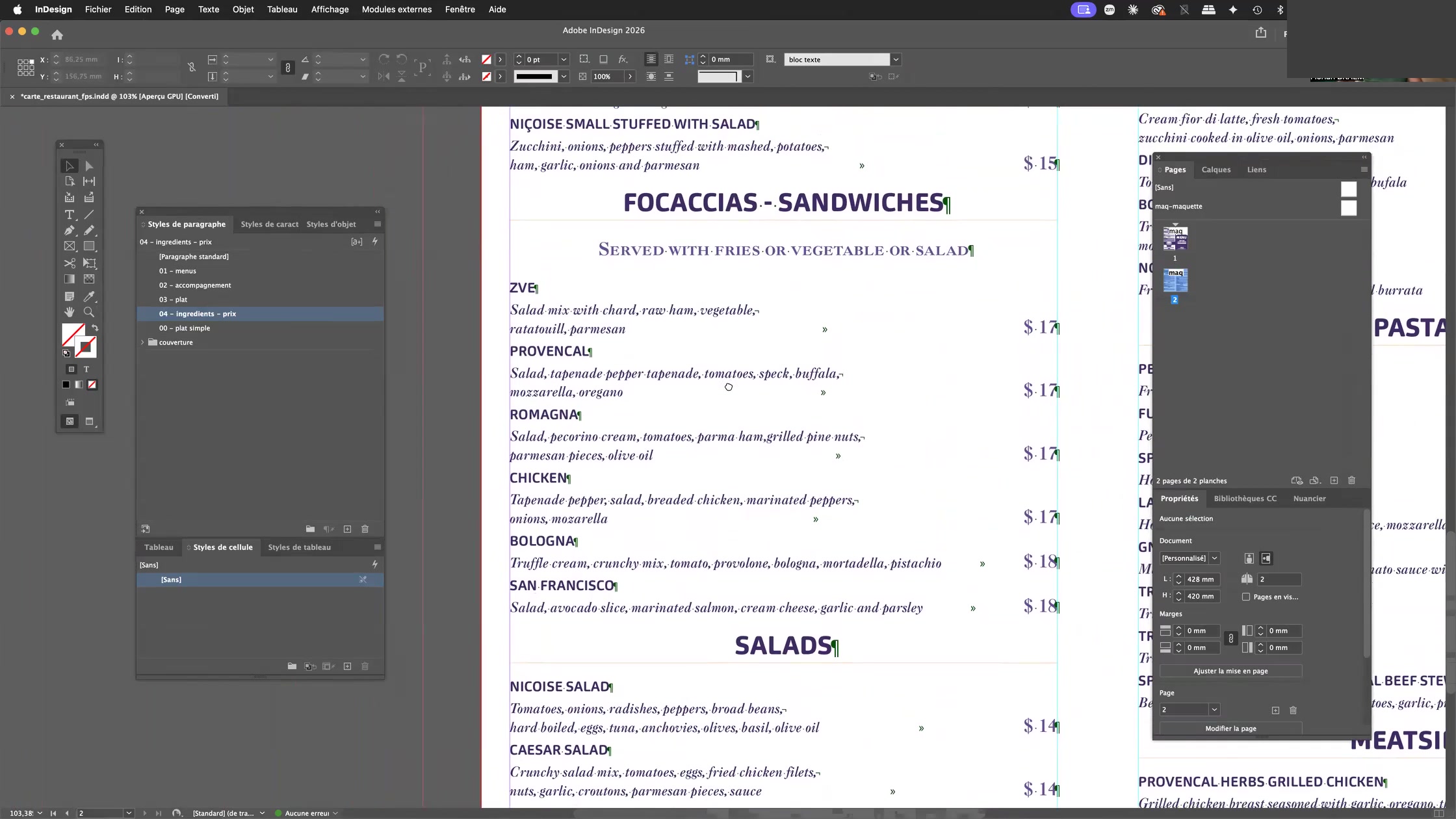This screenshot has height=819, width=1456.
Task: Open the Fichier menu
Action: [98, 10]
